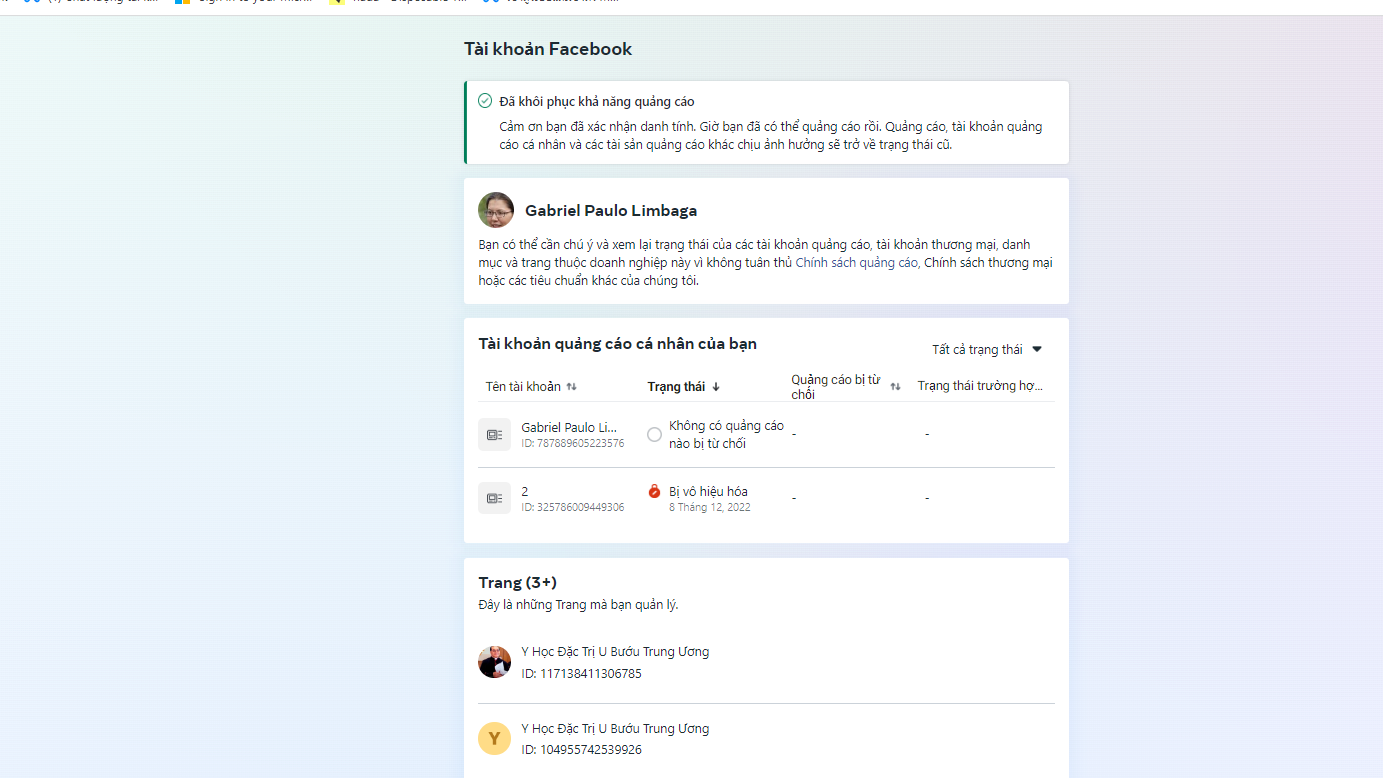This screenshot has width=1383, height=778.
Task: Sort by the Tên tài khoản column header
Action: [524, 387]
